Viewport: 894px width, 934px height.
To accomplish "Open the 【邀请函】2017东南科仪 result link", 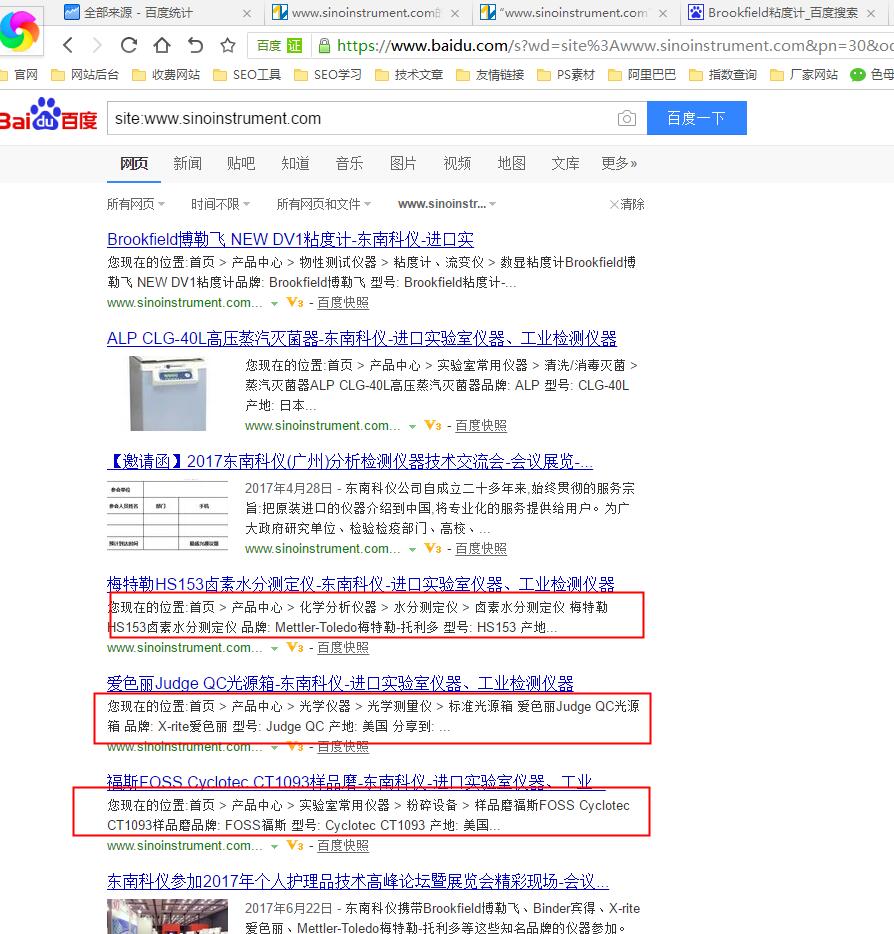I will point(350,461).
